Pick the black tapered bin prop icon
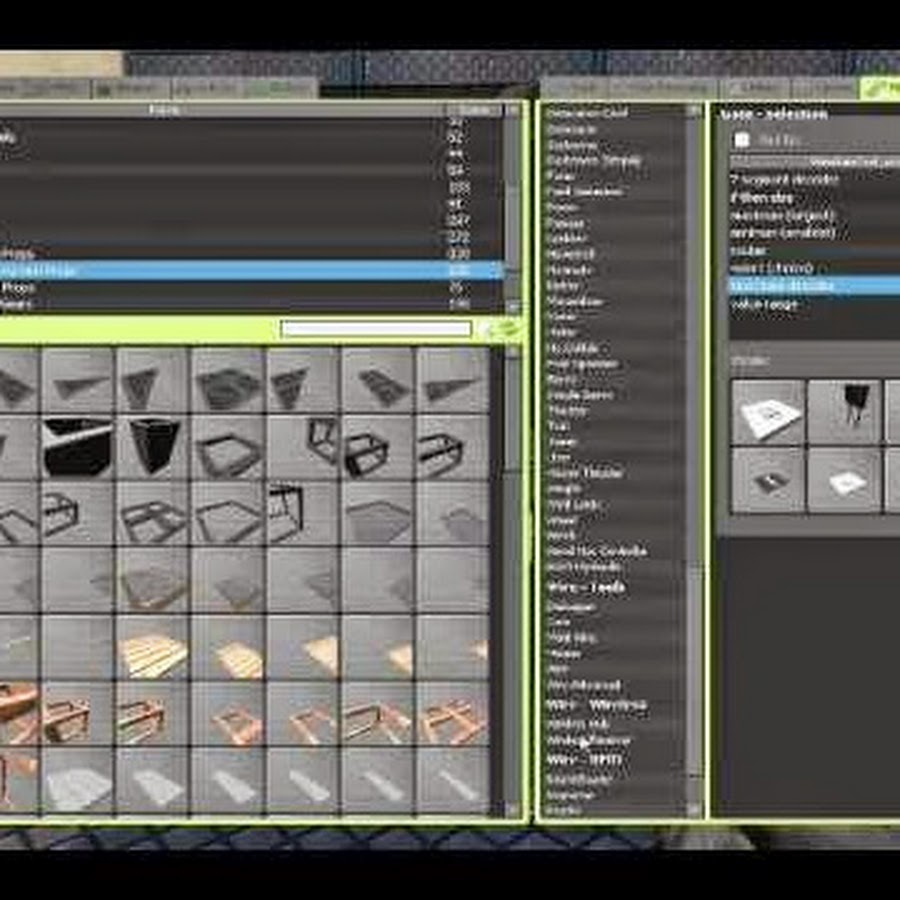The width and height of the screenshot is (900, 900). pyautogui.click(x=153, y=445)
